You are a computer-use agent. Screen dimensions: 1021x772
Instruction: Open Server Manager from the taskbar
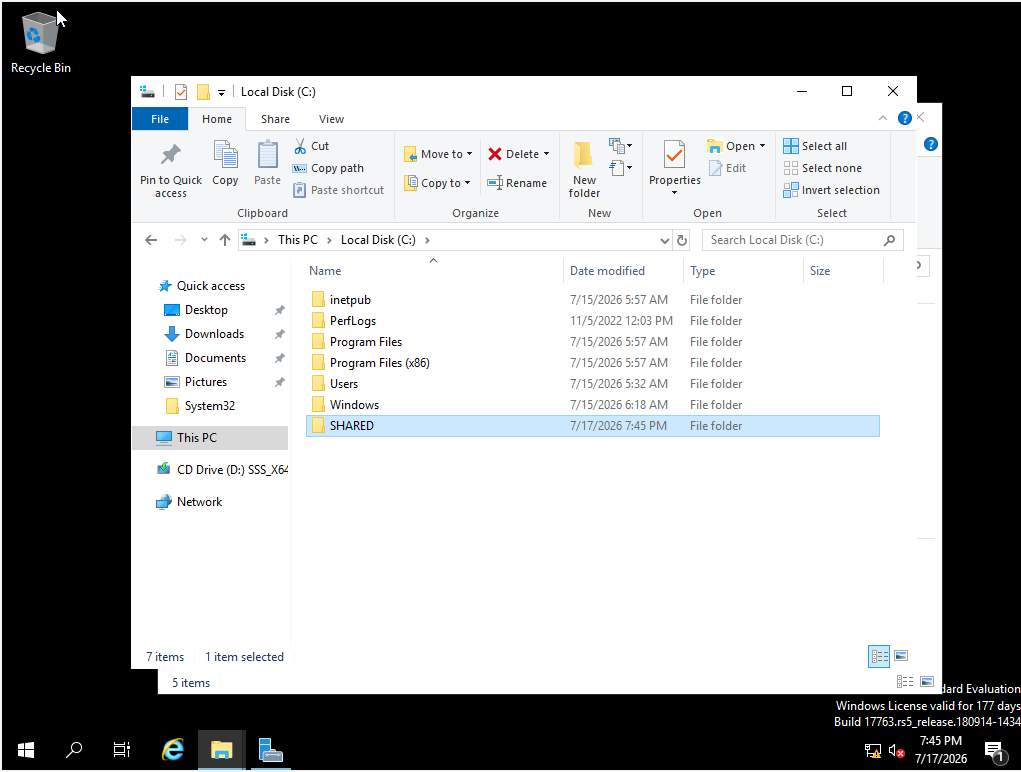pyautogui.click(x=270, y=751)
